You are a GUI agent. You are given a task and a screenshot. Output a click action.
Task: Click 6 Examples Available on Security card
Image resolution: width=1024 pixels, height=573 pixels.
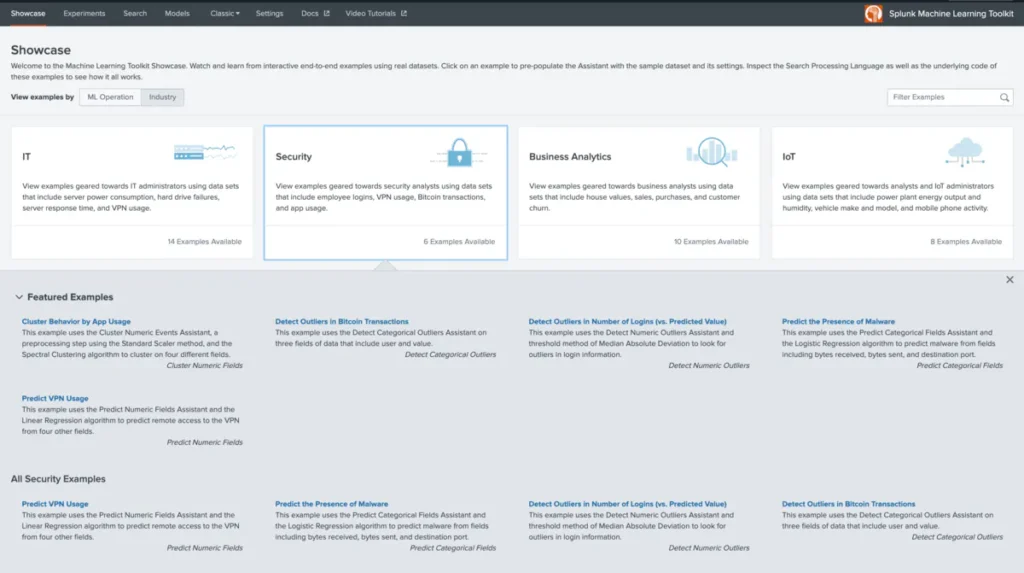pos(459,242)
